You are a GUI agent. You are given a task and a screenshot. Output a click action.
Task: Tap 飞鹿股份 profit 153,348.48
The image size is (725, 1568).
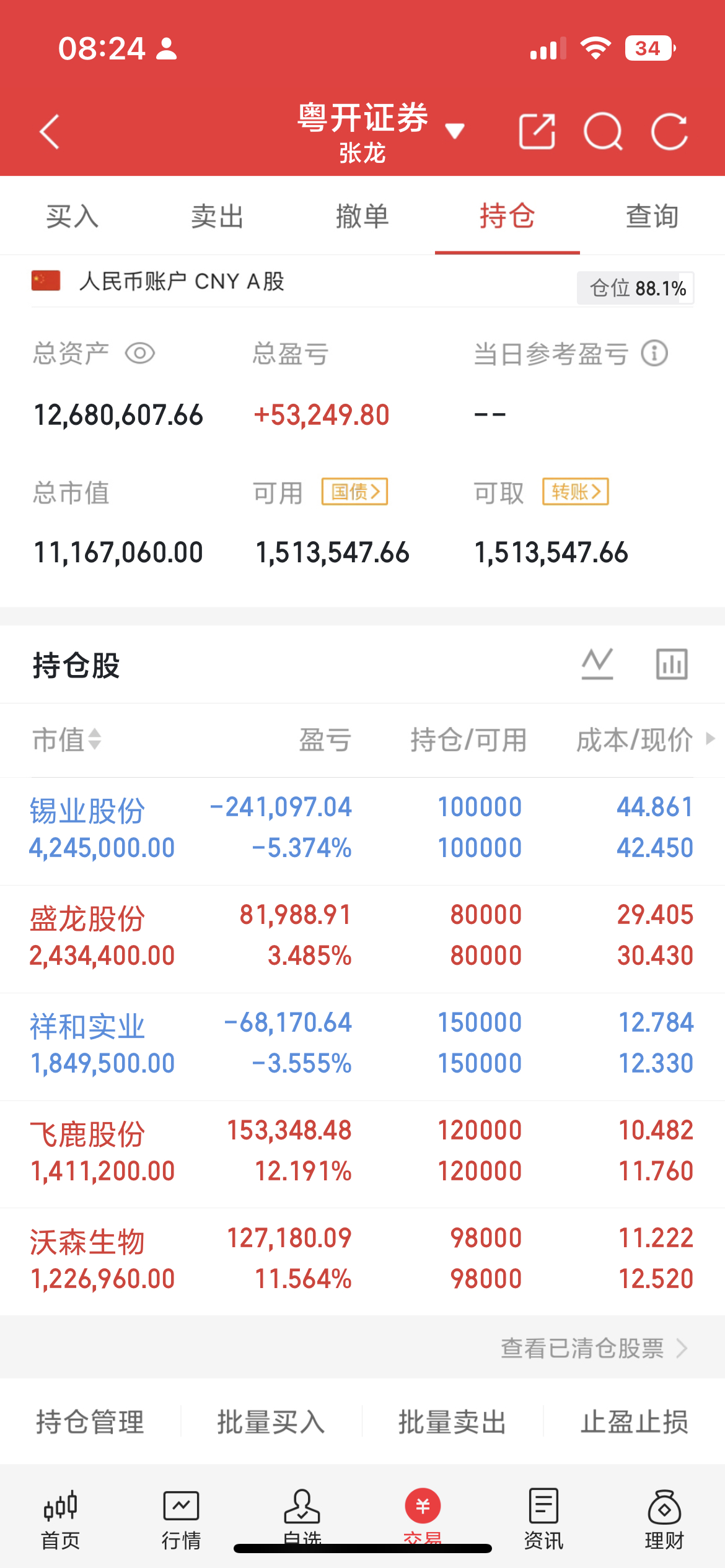(289, 1130)
